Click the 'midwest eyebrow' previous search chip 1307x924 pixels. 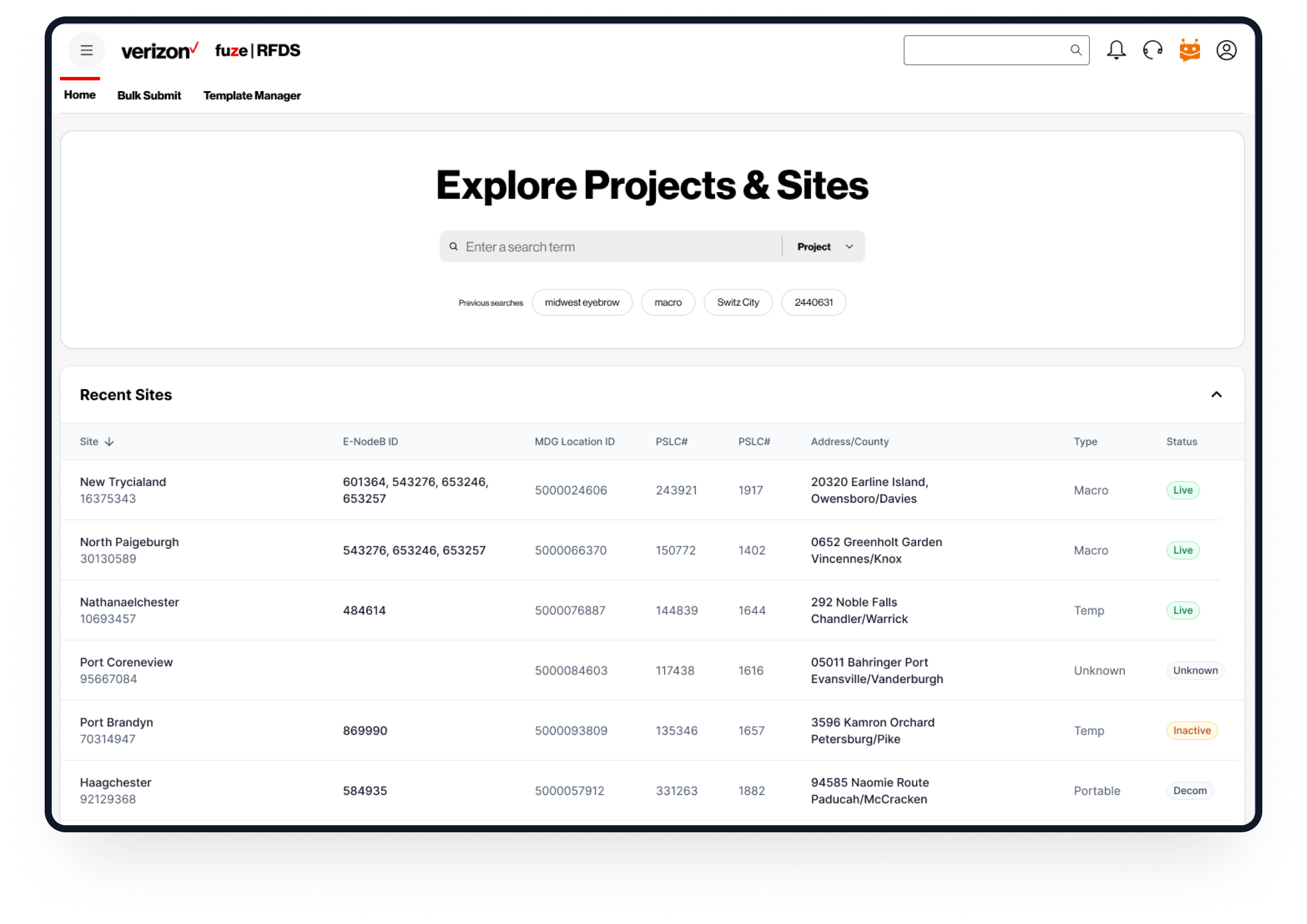pos(581,303)
